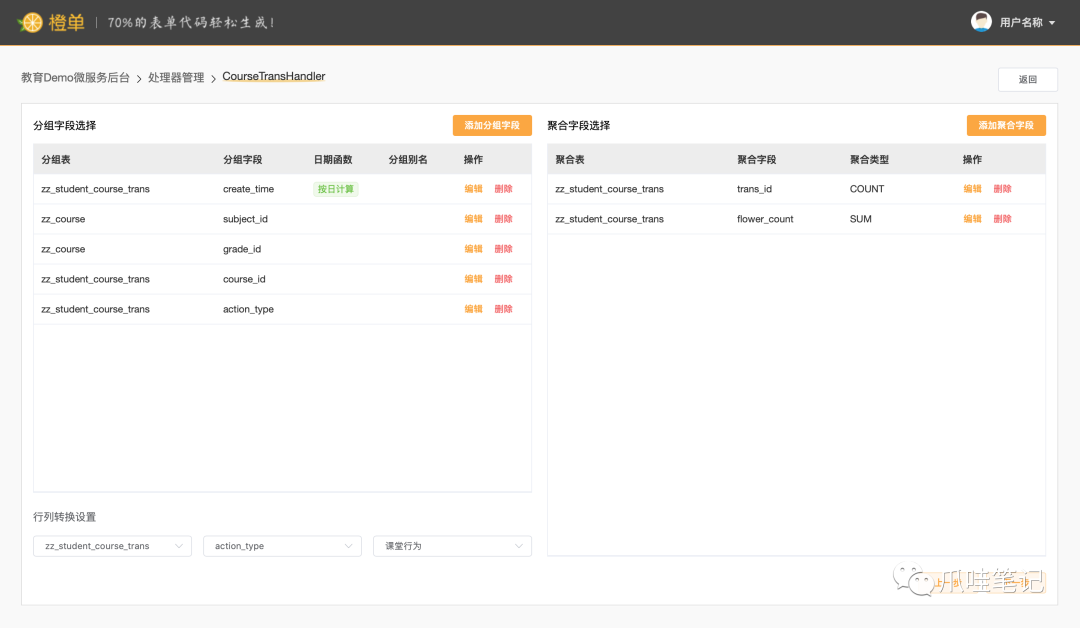Screen dimensions: 1080x628
Task: Delete the create_time group field row
Action: (x=503, y=189)
